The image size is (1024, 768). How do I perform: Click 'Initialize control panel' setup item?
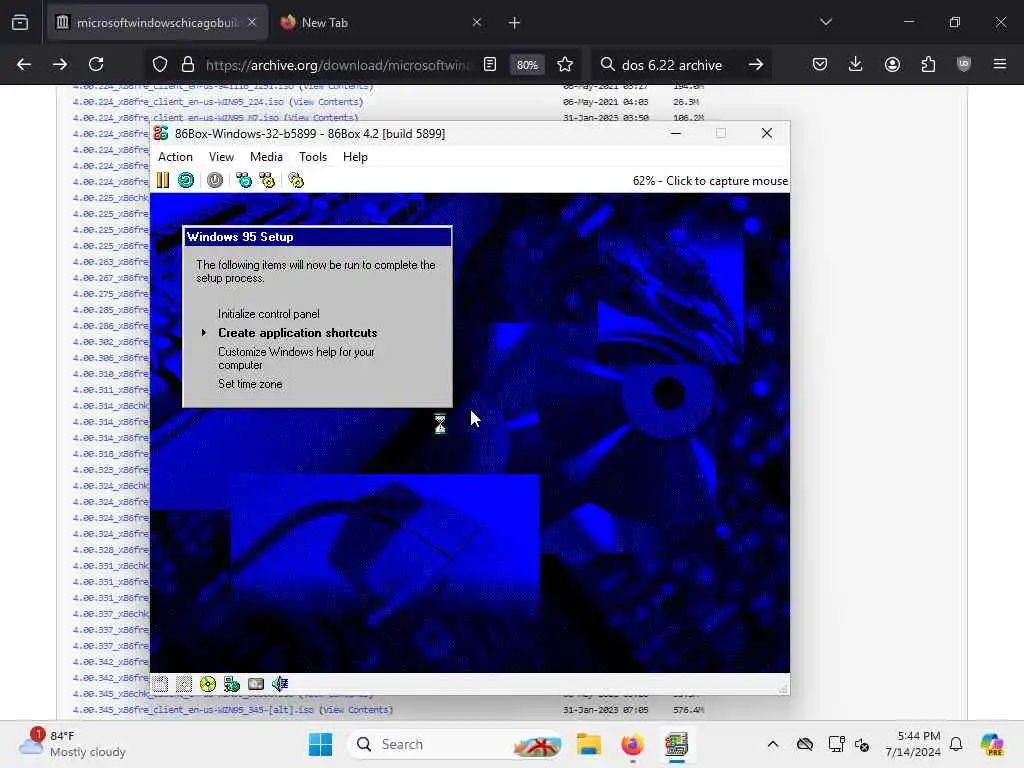(268, 314)
